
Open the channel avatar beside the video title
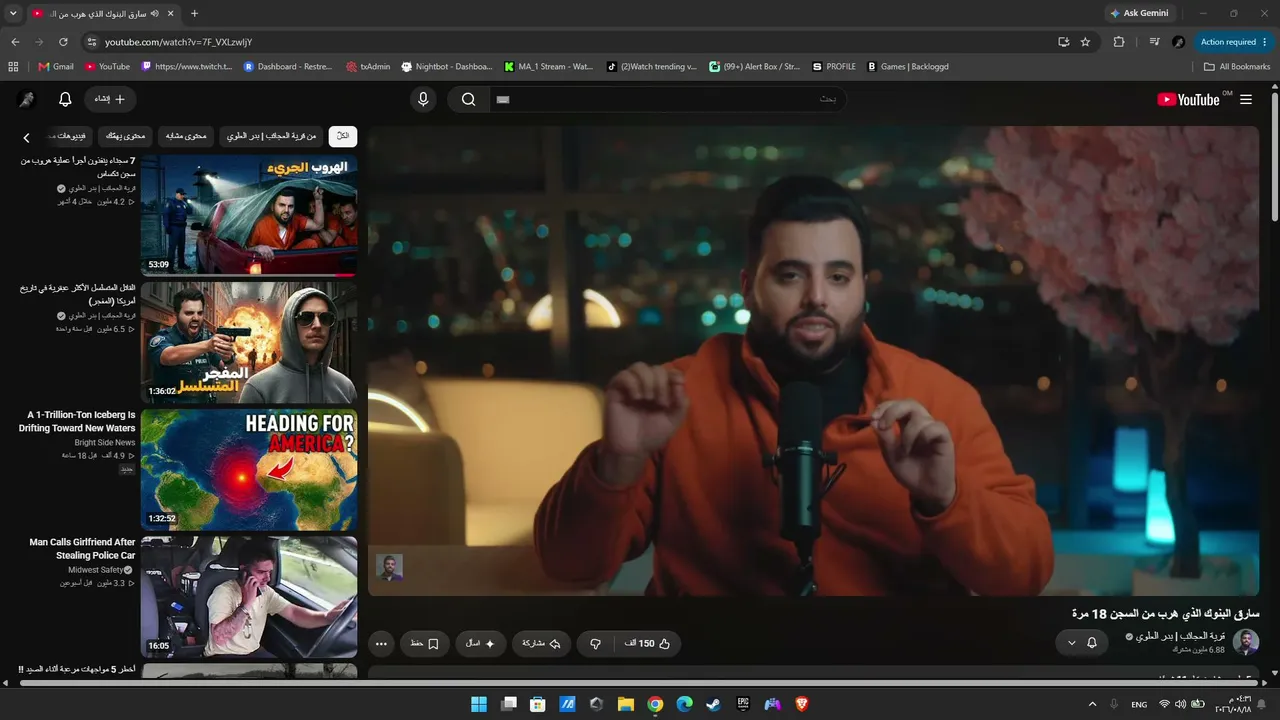point(1246,642)
